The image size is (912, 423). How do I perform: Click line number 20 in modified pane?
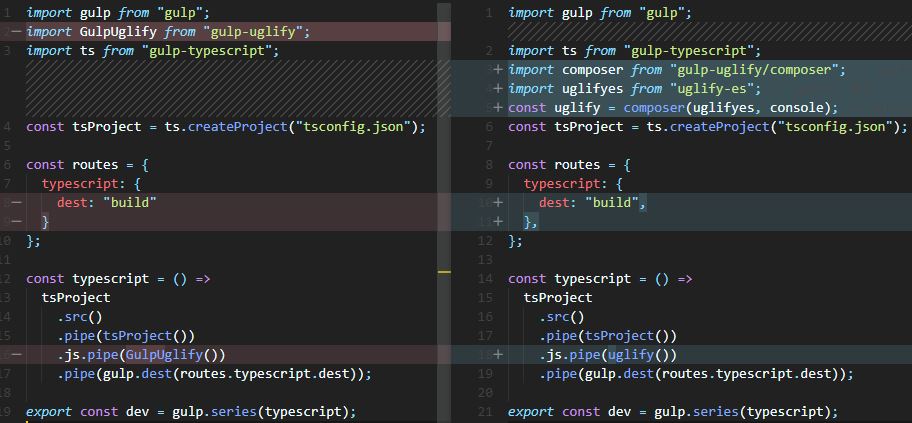pyautogui.click(x=484, y=393)
